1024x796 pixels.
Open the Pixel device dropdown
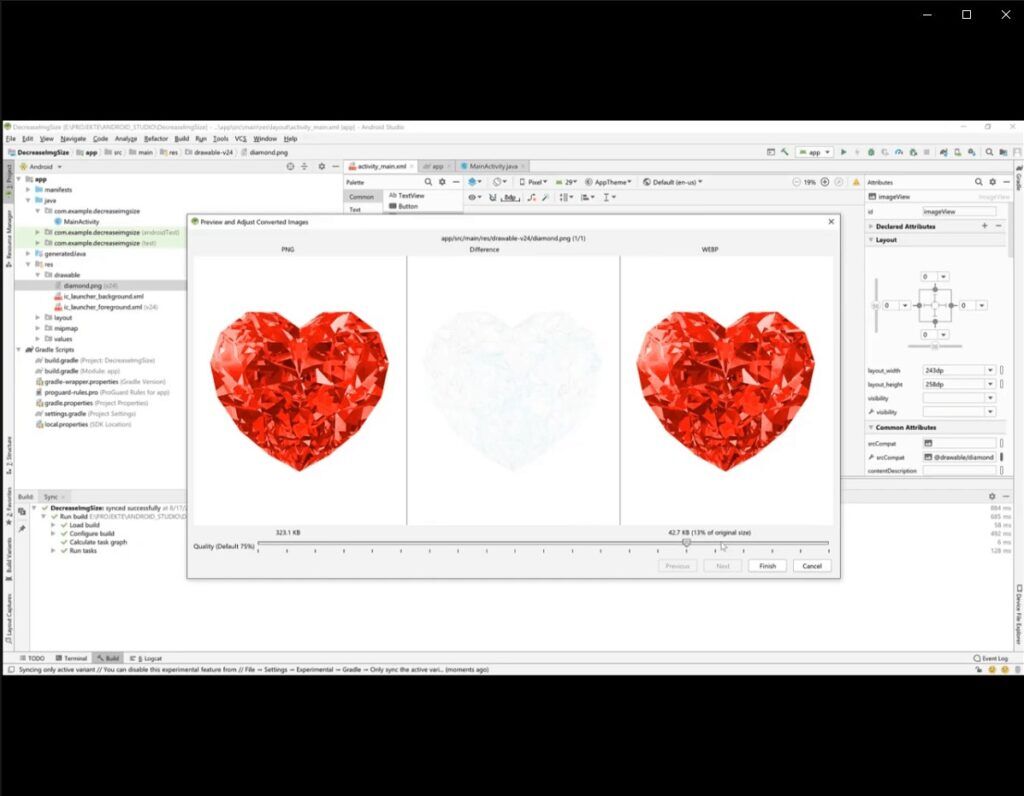(x=533, y=182)
